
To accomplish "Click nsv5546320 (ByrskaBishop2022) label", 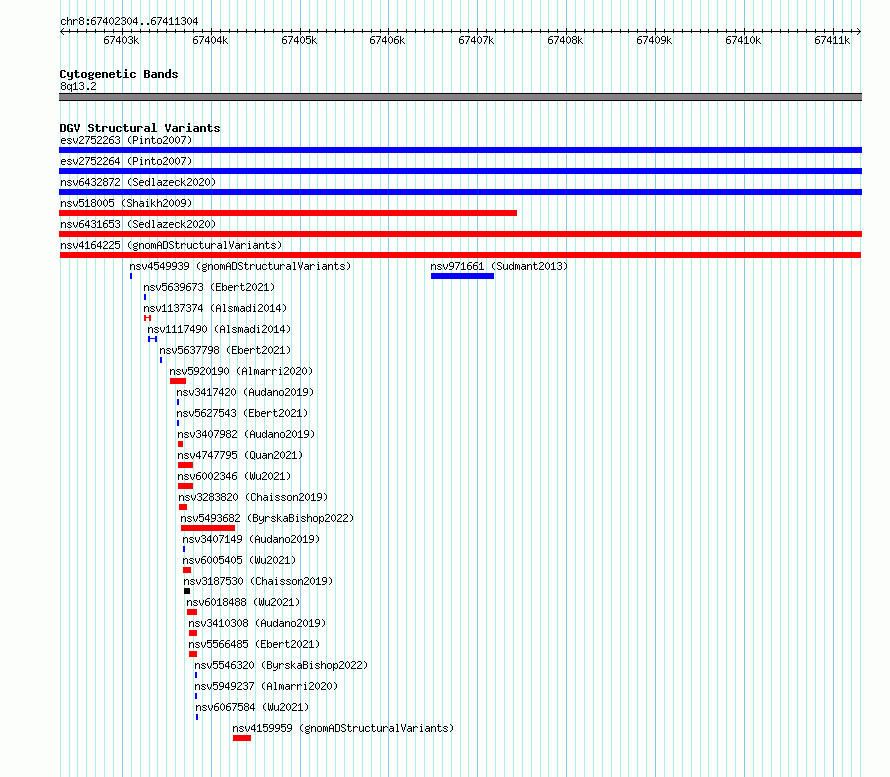I will (281, 665).
